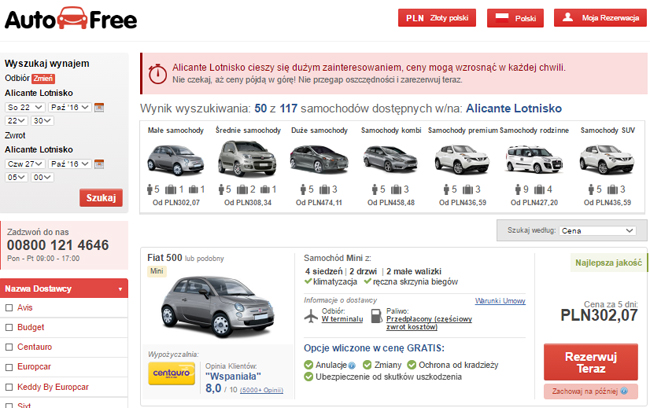Viewport: 650px width, 408px height.
Task: Collapse the Nazwa Dostawcy filter section
Action: tap(121, 289)
